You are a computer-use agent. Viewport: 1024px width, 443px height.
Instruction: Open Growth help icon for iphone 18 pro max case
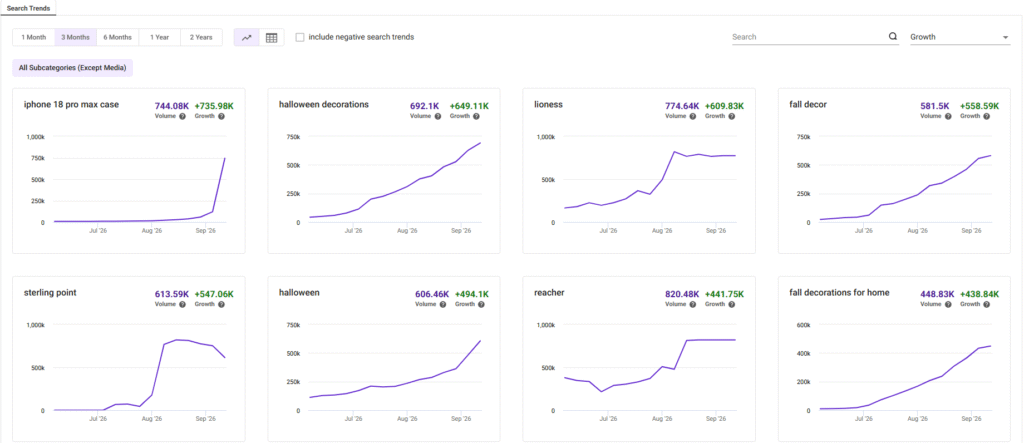221,116
